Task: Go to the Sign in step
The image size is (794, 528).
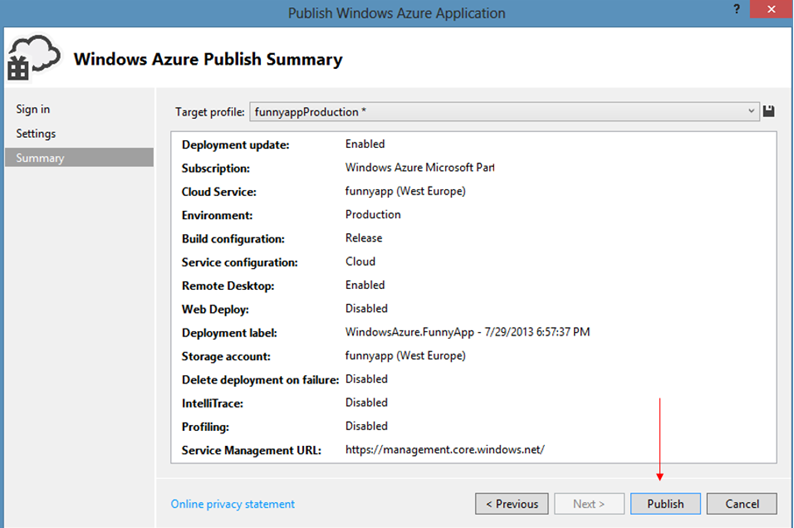Action: [33, 109]
